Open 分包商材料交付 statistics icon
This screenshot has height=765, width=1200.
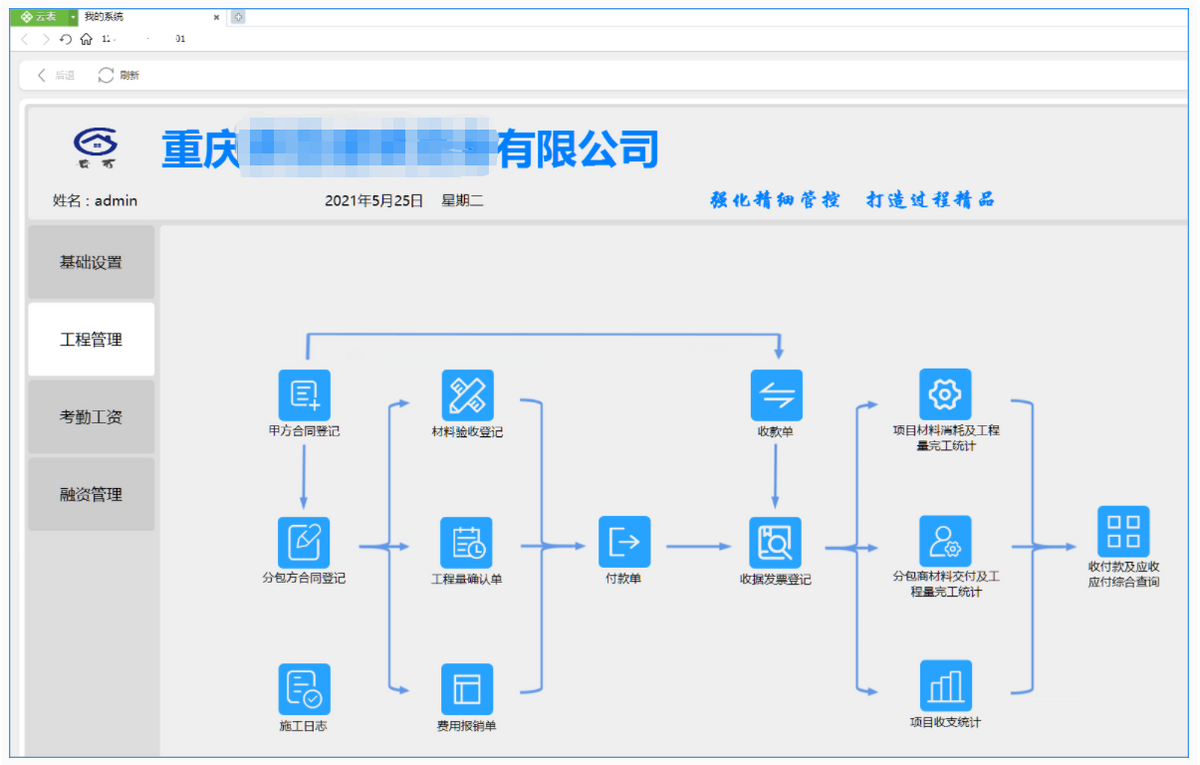point(944,540)
